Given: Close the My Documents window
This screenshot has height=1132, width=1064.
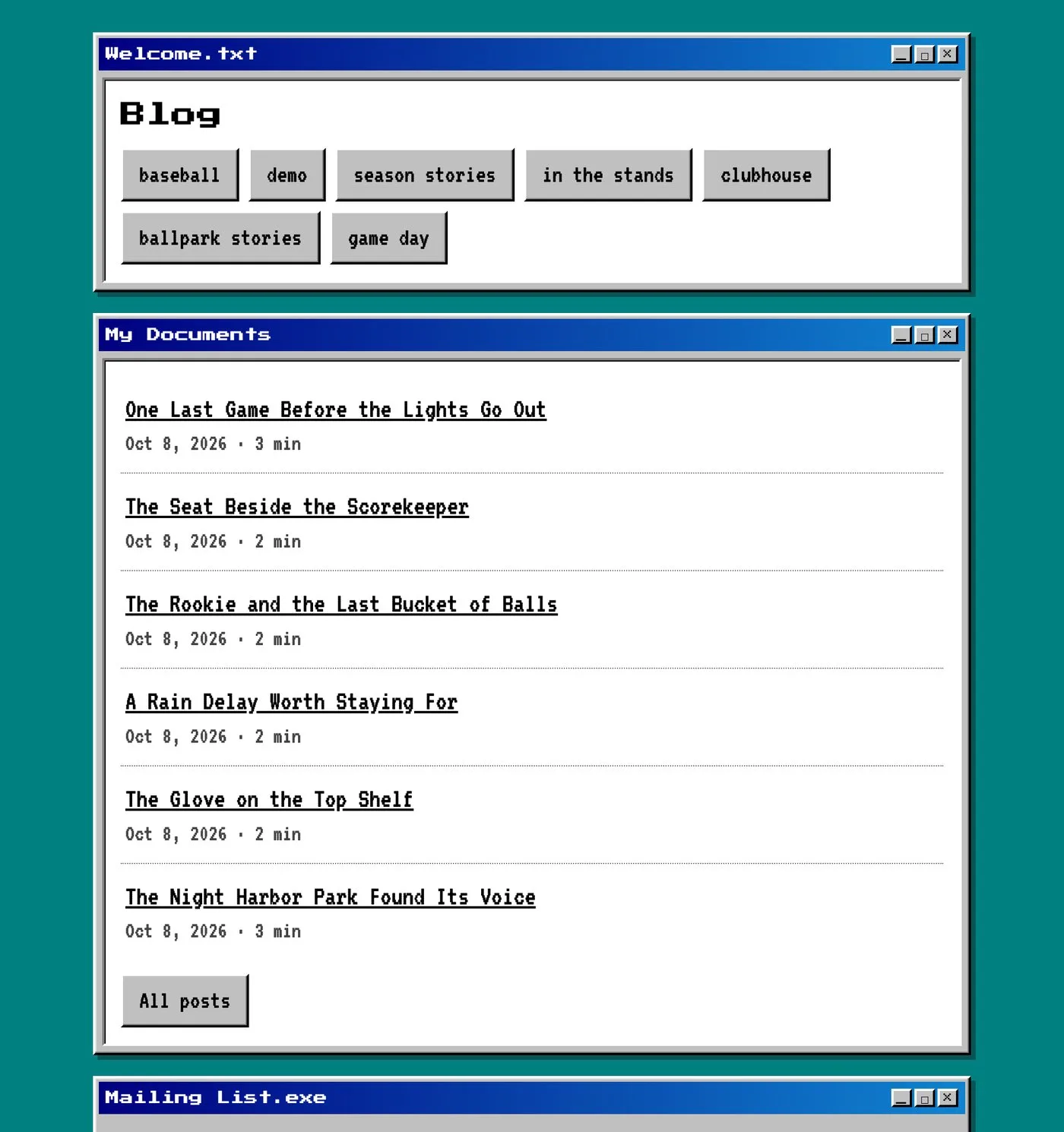Looking at the screenshot, I should coord(947,335).
